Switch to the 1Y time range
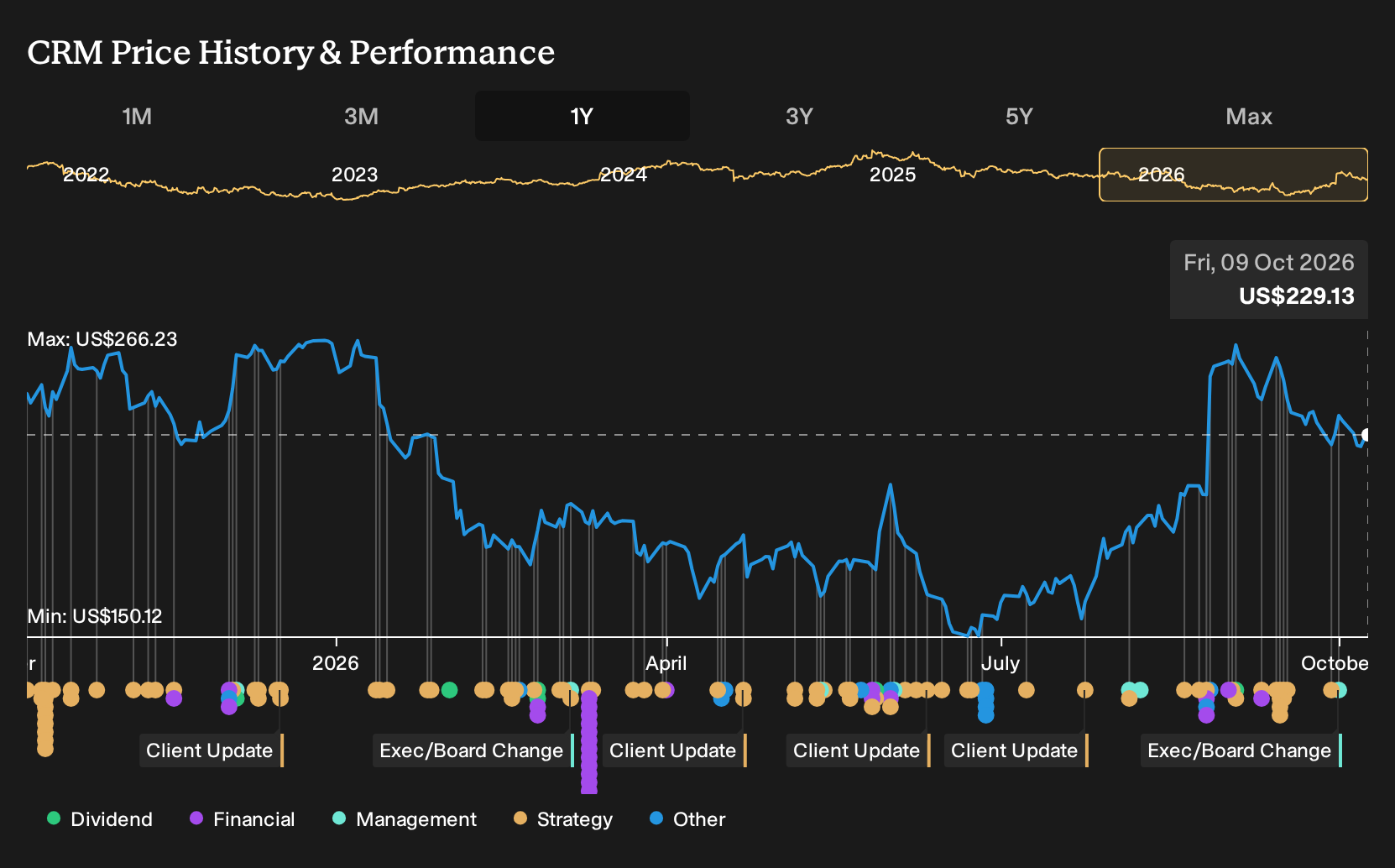 583,116
